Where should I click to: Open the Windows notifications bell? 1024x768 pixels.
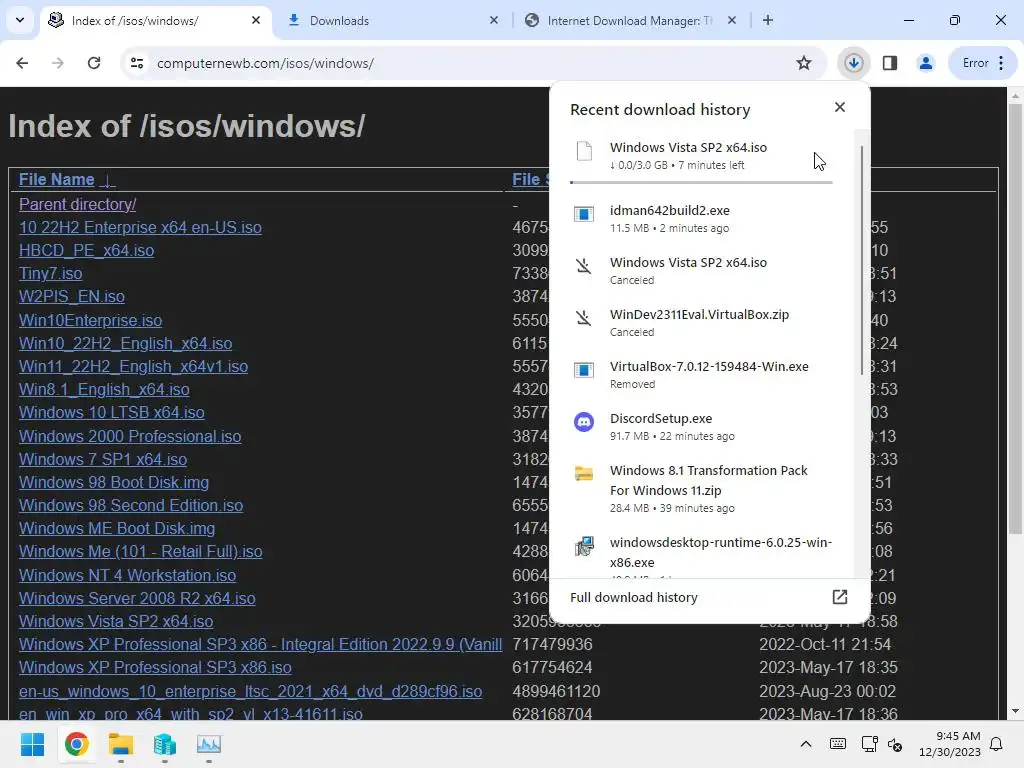point(997,744)
